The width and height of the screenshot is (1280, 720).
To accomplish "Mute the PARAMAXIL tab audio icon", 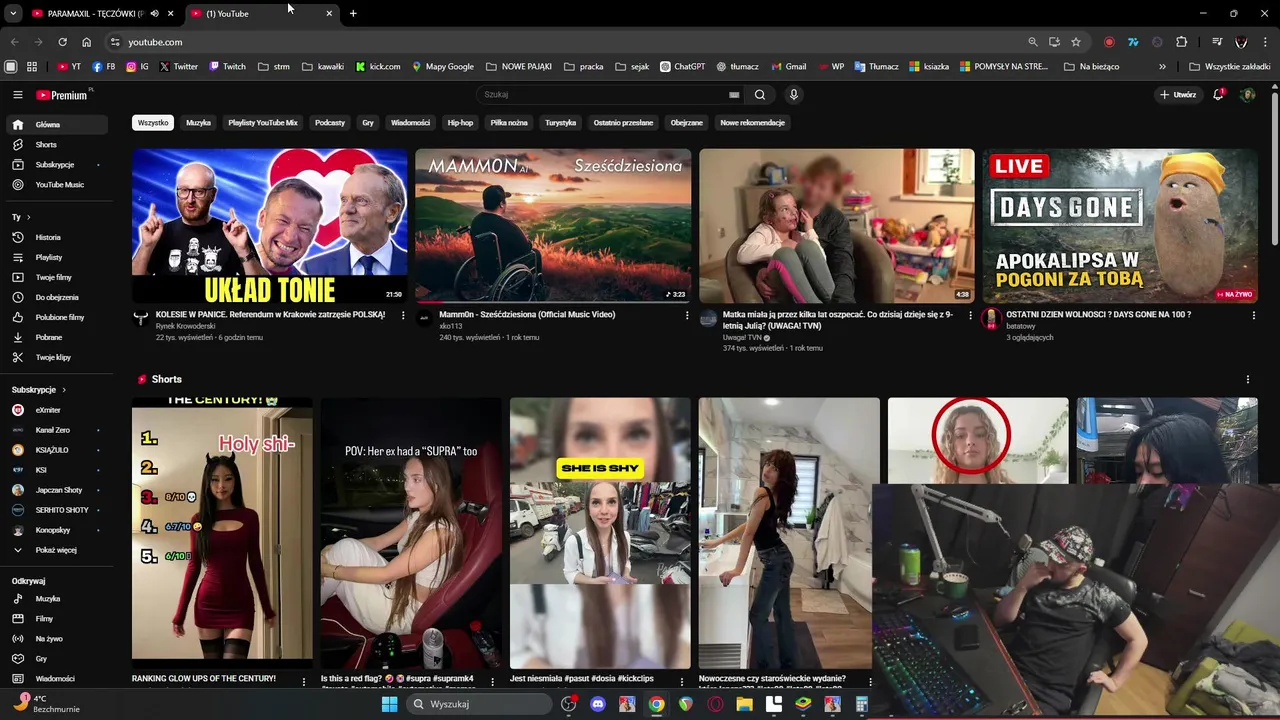I will [x=154, y=14].
